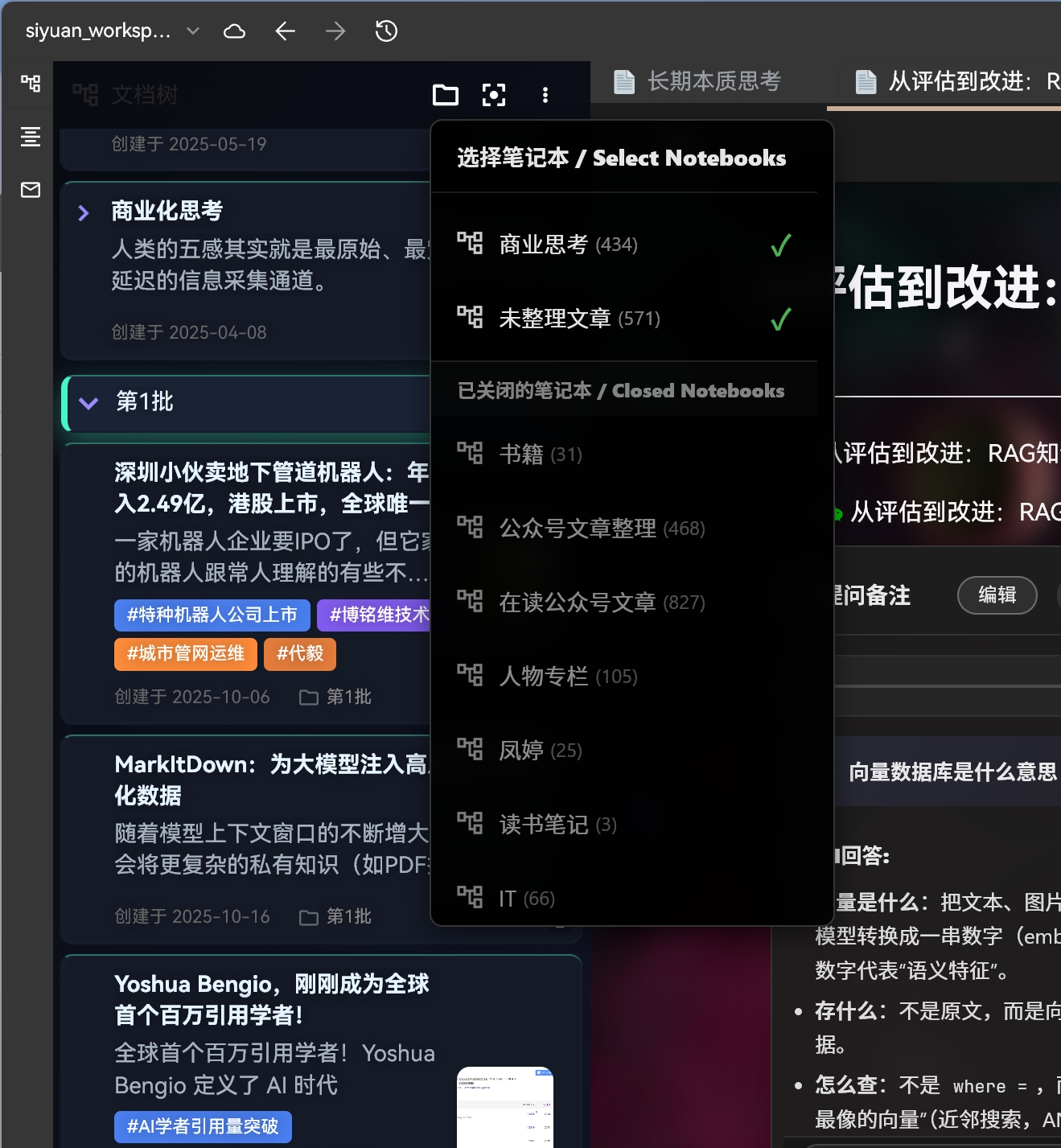Viewport: 1061px width, 1148px height.
Task: Click the focus current document icon
Action: 494,94
